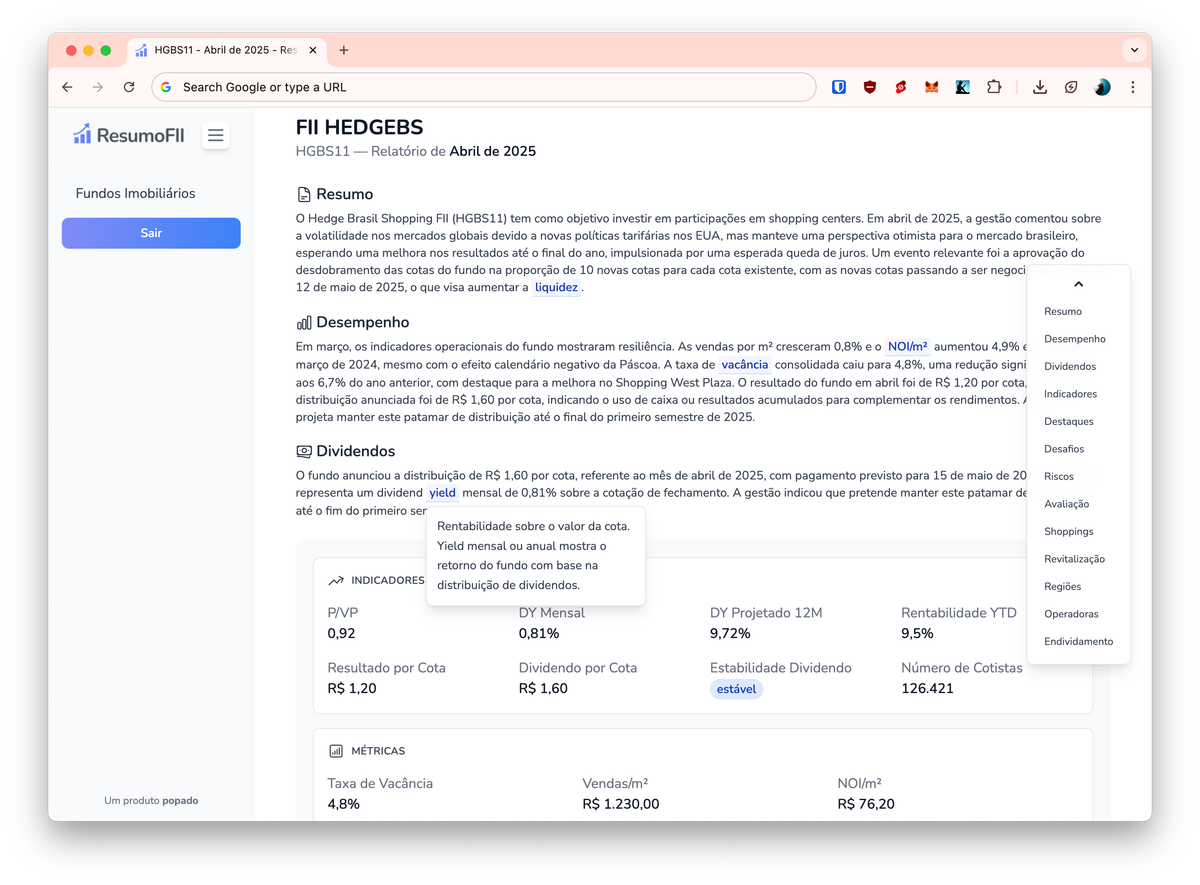1200x885 pixels.
Task: Jump to Revitalização in section navigation
Action: click(x=1075, y=559)
